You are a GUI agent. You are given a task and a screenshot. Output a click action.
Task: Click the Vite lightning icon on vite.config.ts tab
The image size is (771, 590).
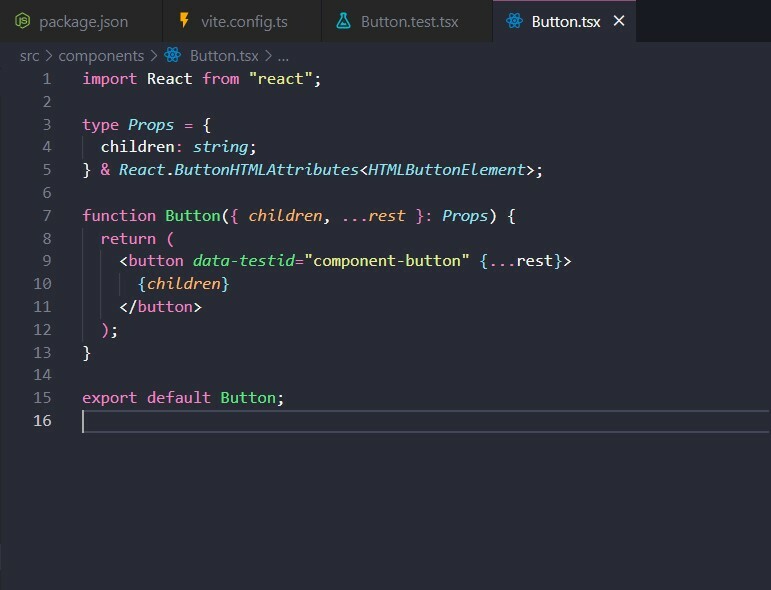184,21
